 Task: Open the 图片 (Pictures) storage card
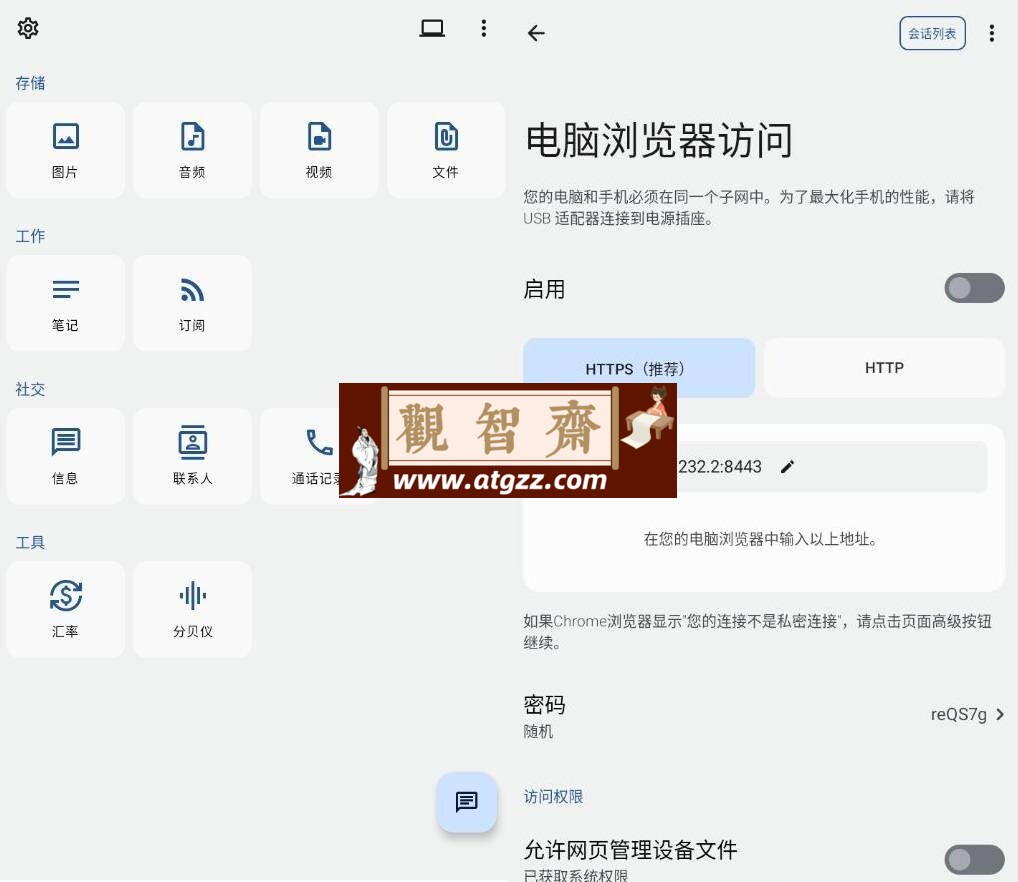(x=66, y=150)
